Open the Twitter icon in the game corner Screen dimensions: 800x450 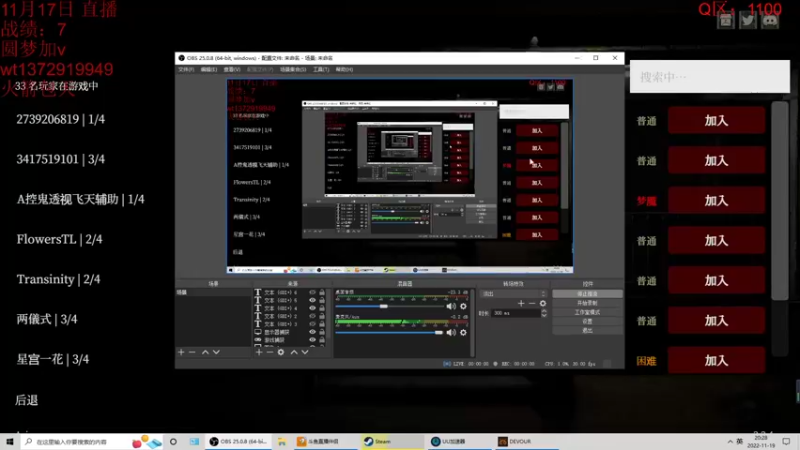748,20
